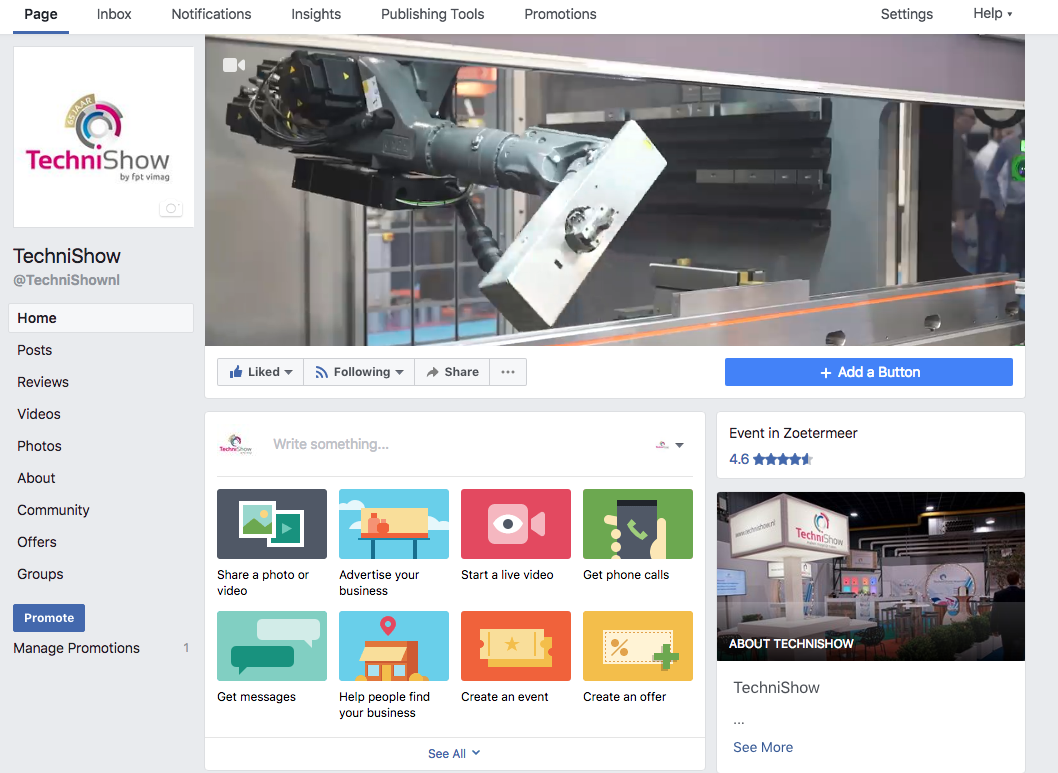Select the Get messages tile
Viewport: 1058px width, 773px height.
pyautogui.click(x=271, y=646)
